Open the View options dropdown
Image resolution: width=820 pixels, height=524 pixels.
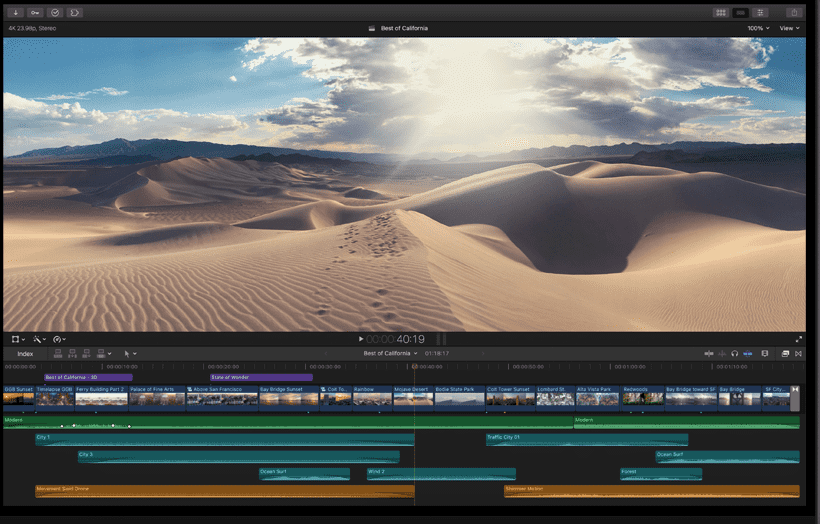point(789,28)
